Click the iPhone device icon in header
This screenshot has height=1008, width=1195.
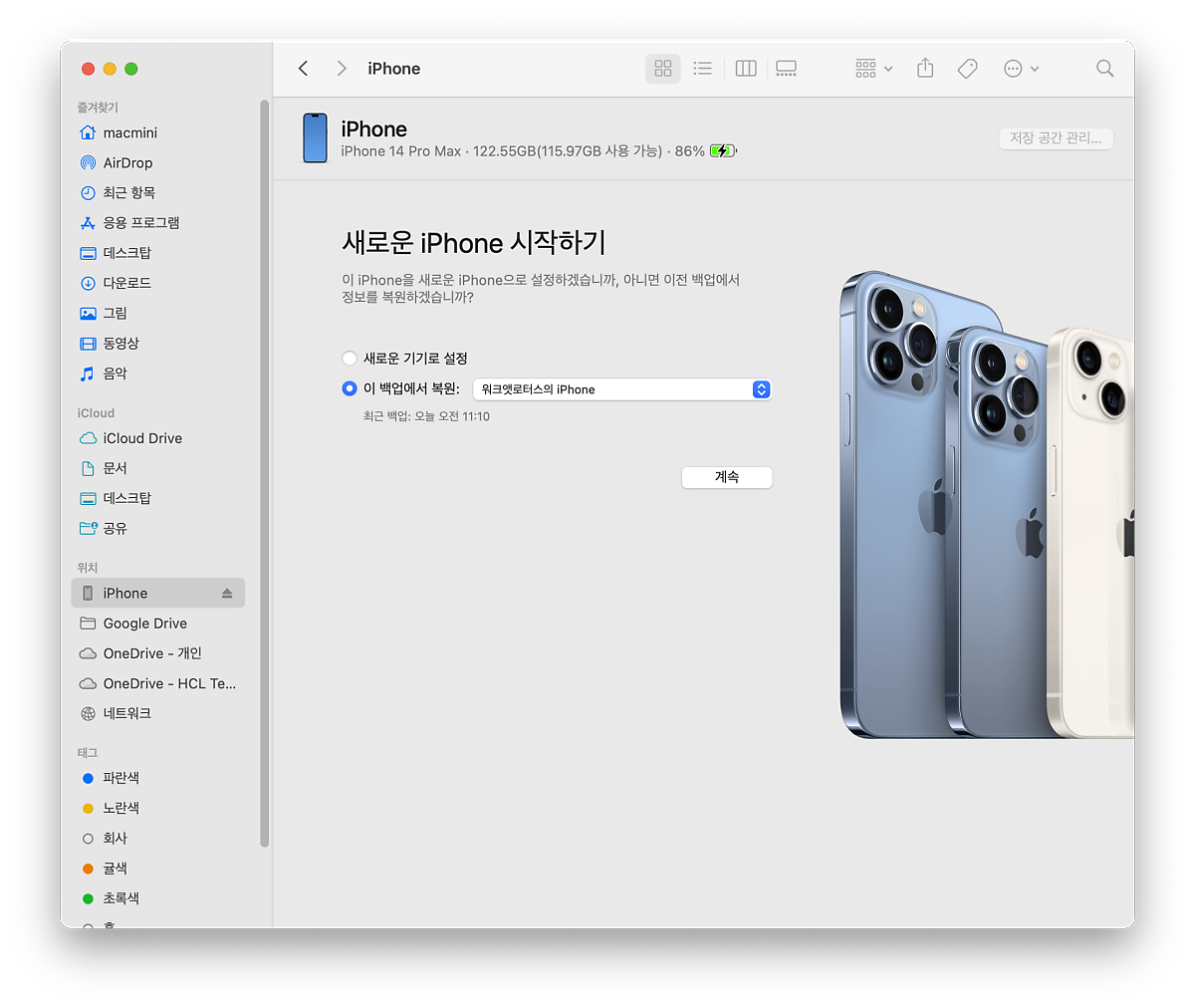coord(315,138)
